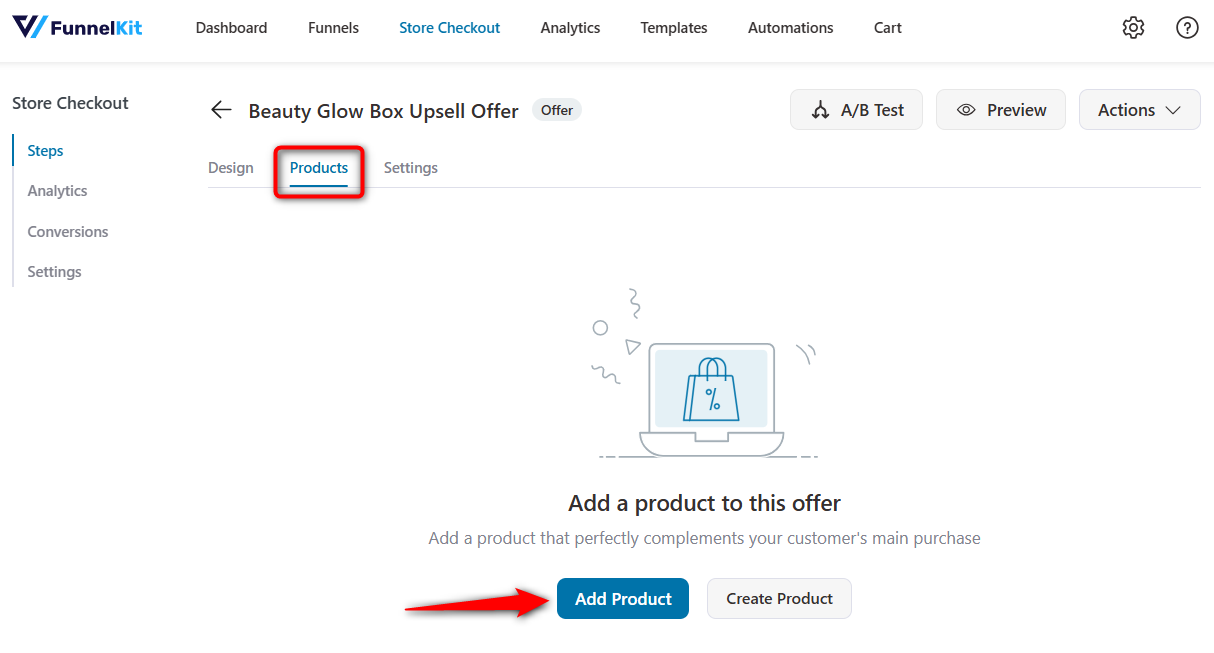Expand the Actions dropdown
The height and width of the screenshot is (653, 1214).
1139,109
